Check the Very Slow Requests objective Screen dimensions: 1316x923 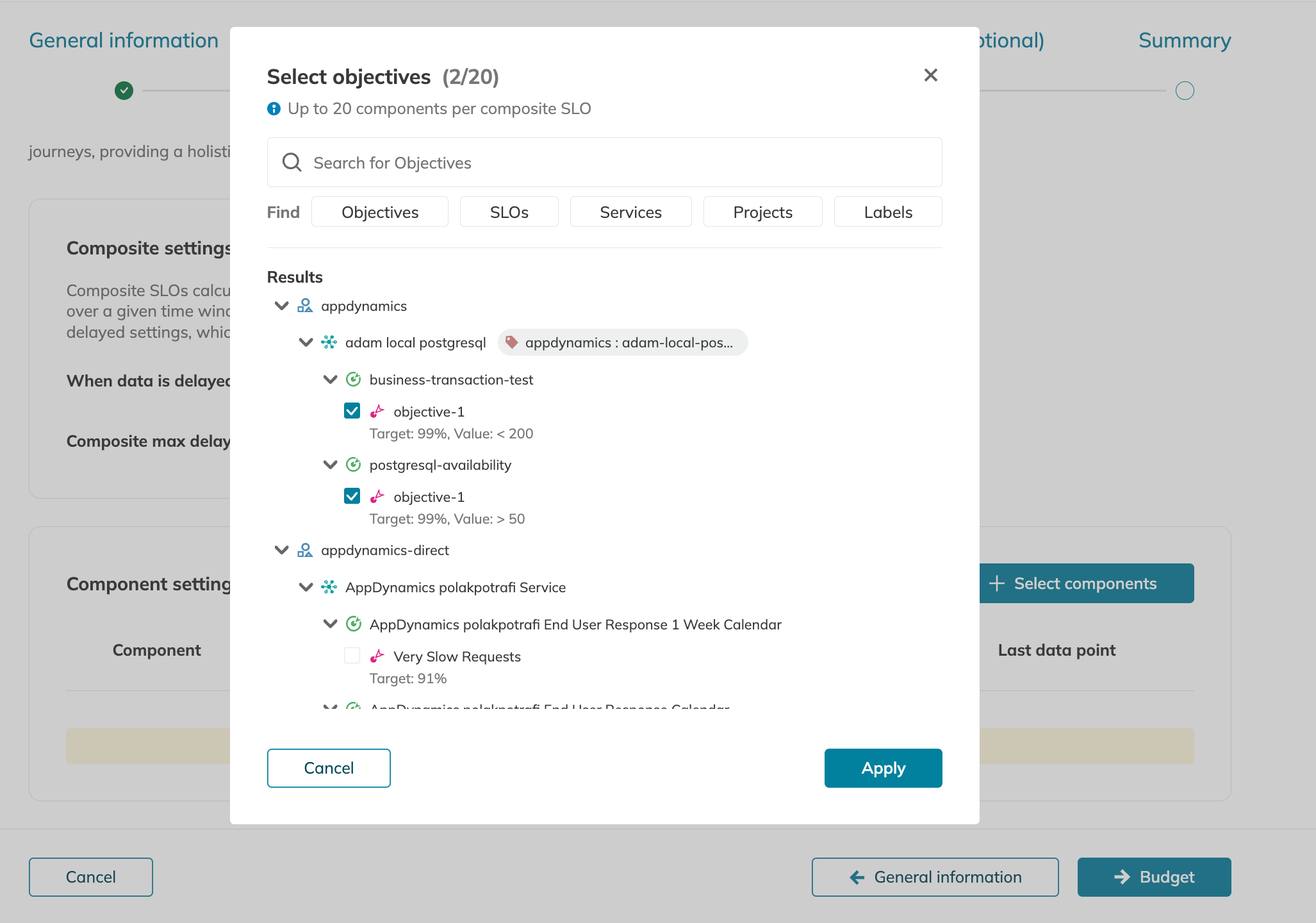click(352, 656)
